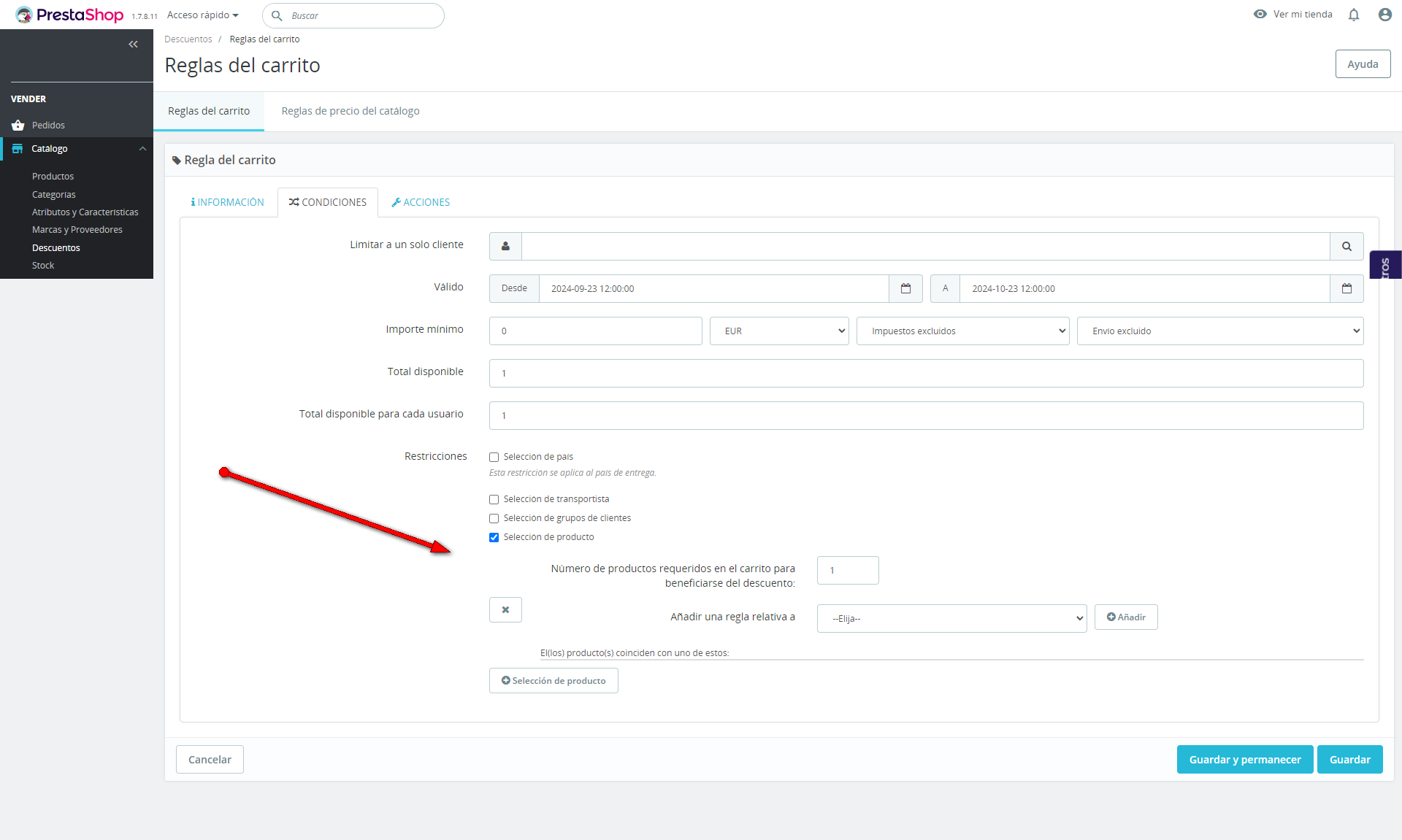
Task: Open the '--Elija--' rule type dropdown
Action: 951,619
